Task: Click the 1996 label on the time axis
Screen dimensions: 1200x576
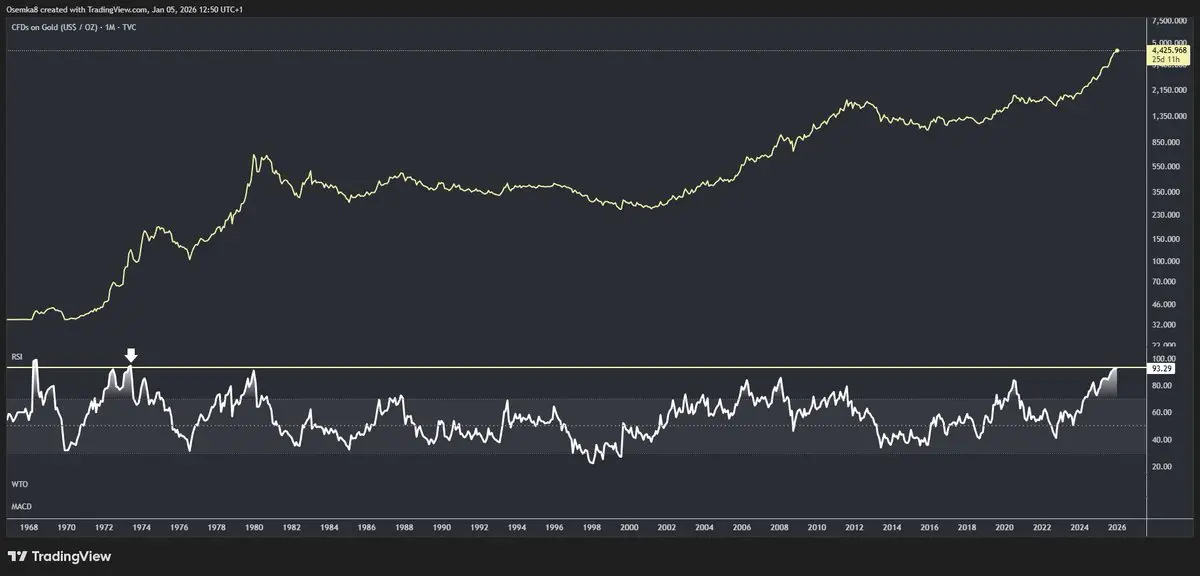Action: (x=554, y=526)
